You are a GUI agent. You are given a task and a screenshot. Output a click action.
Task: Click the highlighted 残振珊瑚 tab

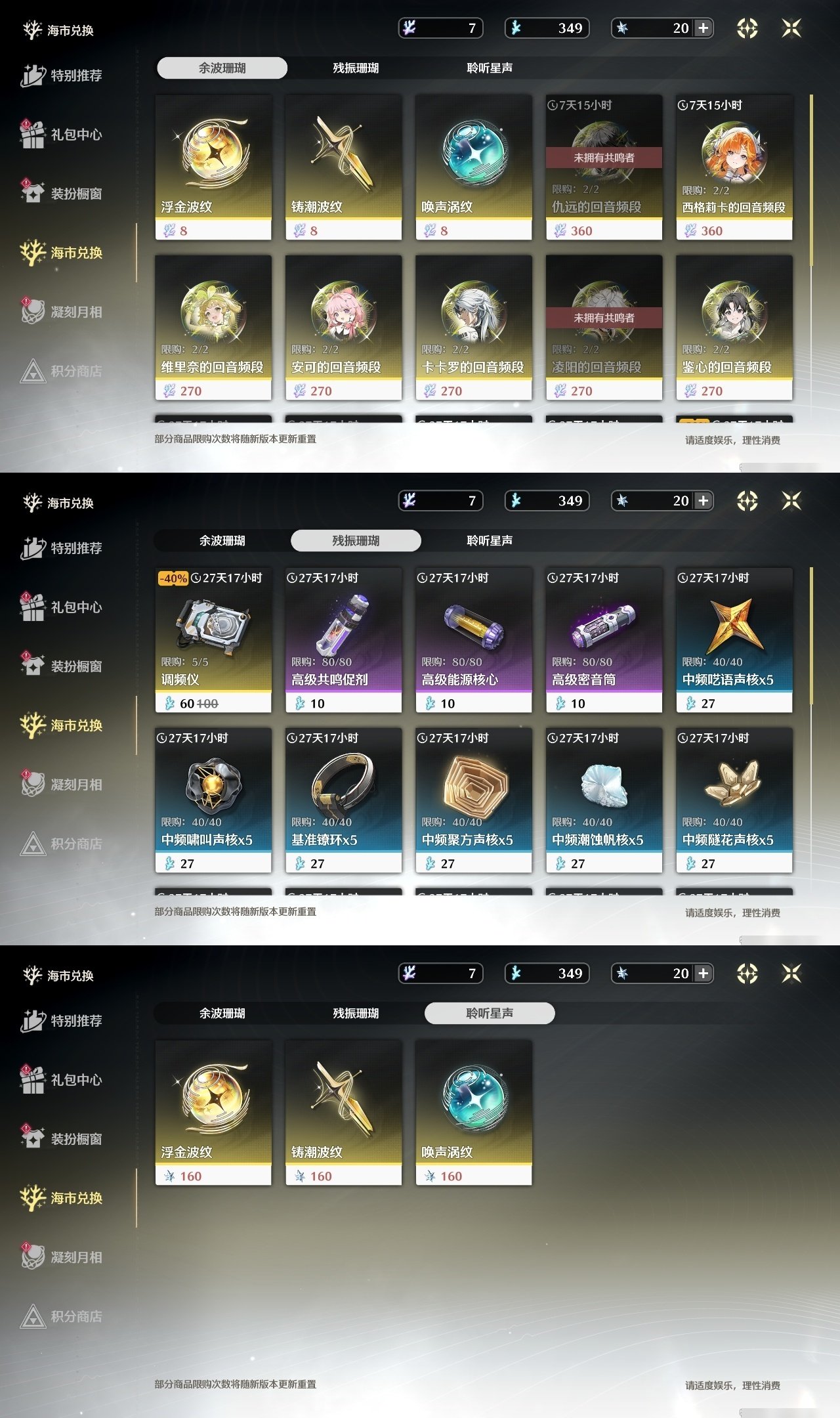(x=356, y=541)
